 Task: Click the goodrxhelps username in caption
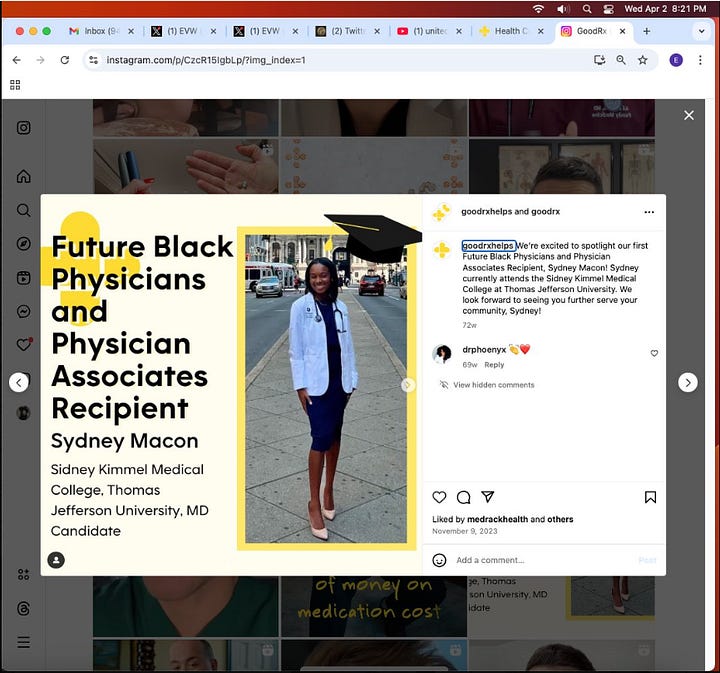[488, 246]
